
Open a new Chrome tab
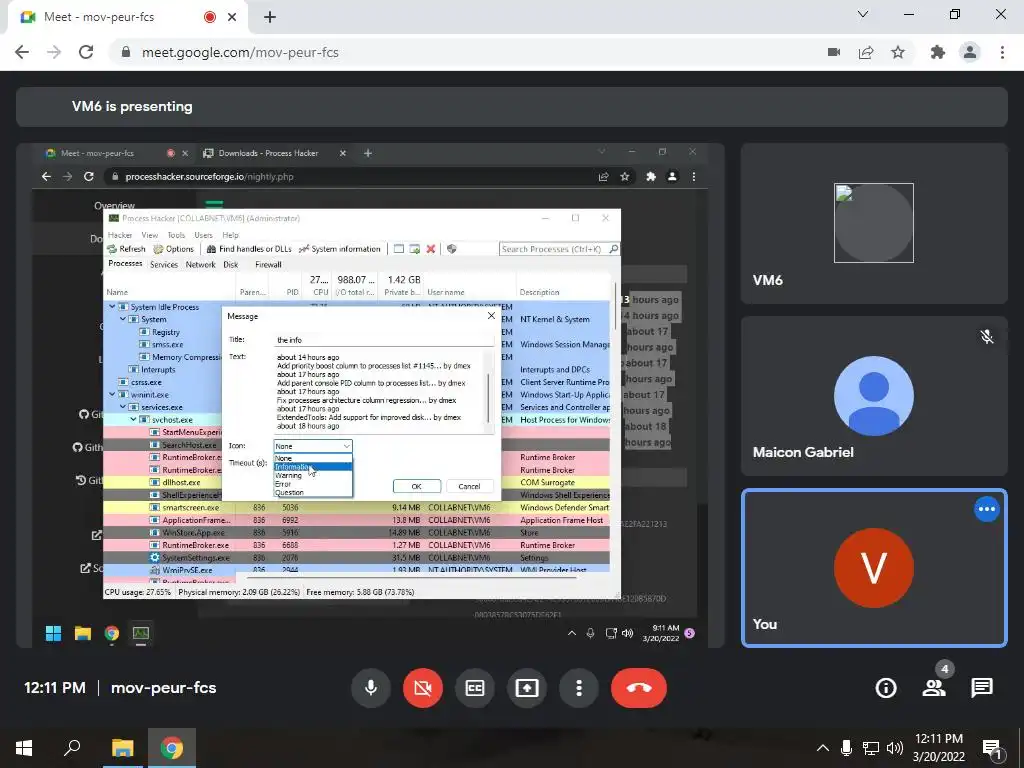270,17
